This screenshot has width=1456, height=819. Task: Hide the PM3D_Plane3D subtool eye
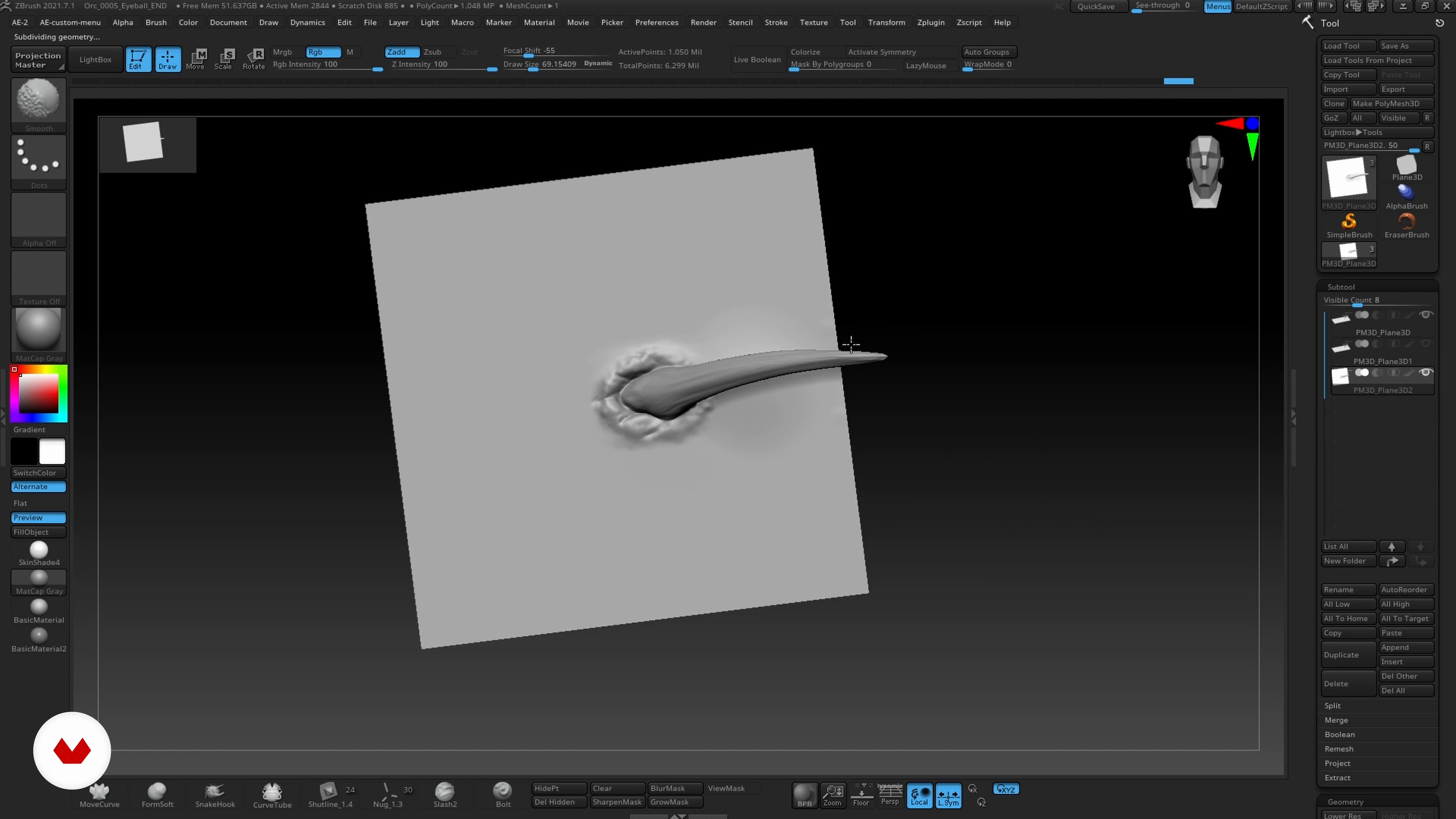click(1426, 315)
